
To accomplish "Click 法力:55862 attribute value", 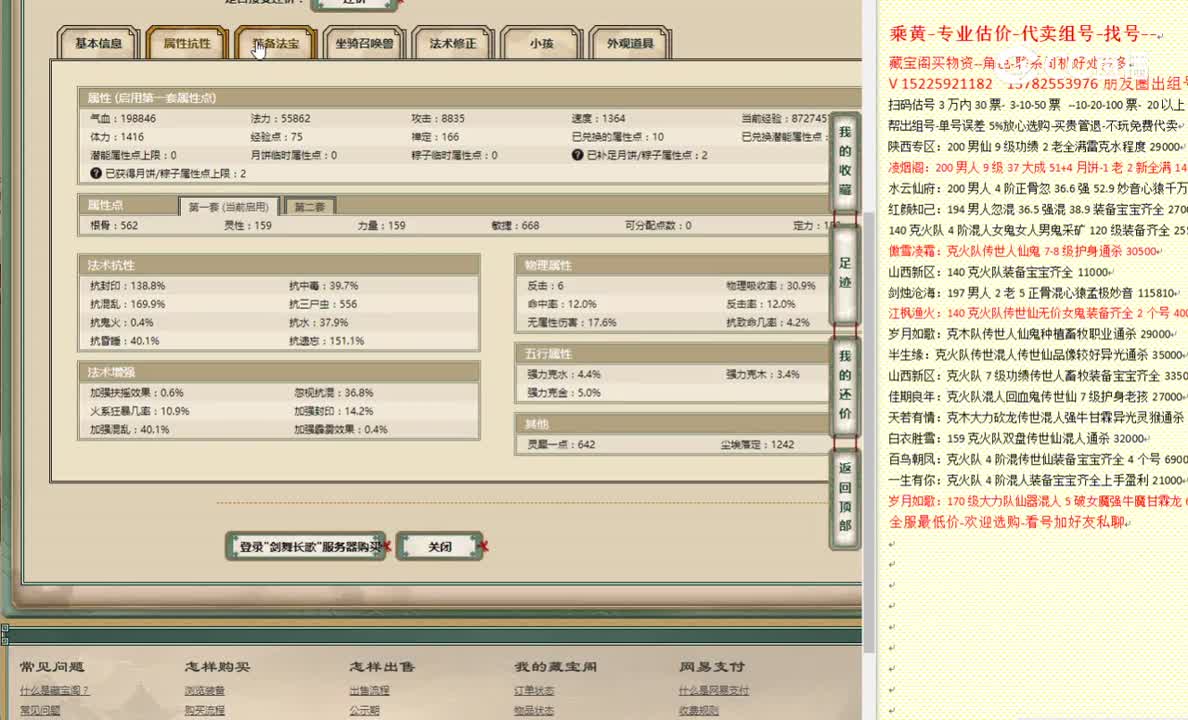I will (x=280, y=118).
